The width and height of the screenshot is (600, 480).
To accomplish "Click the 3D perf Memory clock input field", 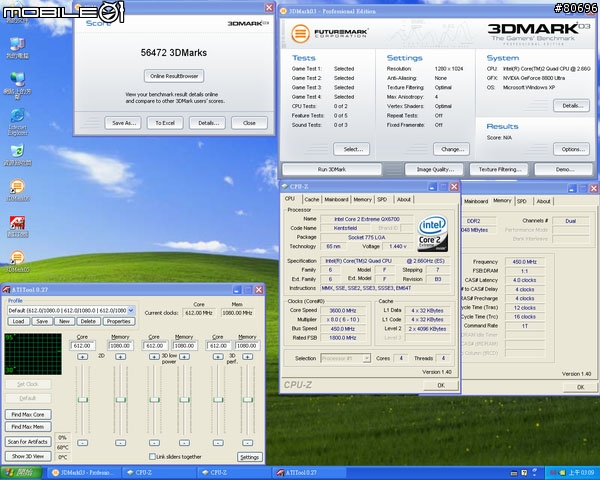I will 247,346.
